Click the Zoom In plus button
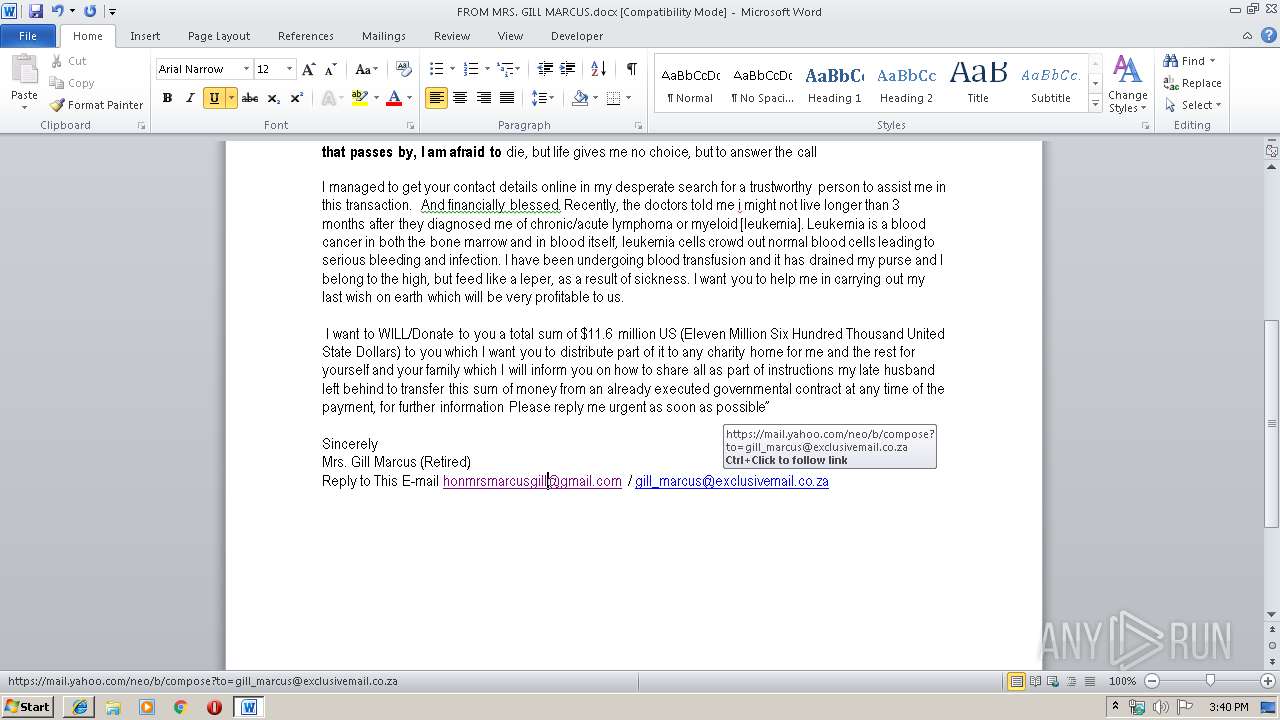Screen dimensions: 1280x720 coord(1268,681)
